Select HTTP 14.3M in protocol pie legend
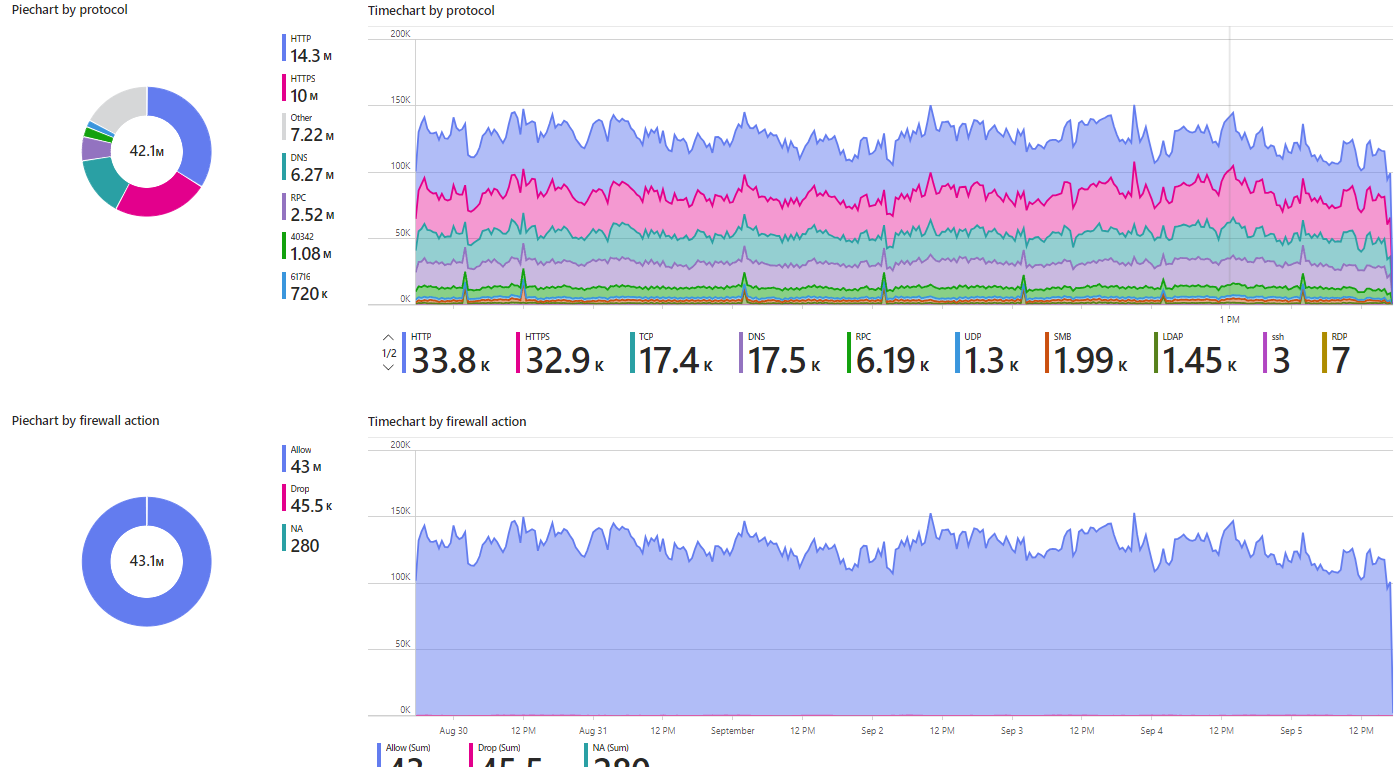The image size is (1394, 767). (x=310, y=48)
